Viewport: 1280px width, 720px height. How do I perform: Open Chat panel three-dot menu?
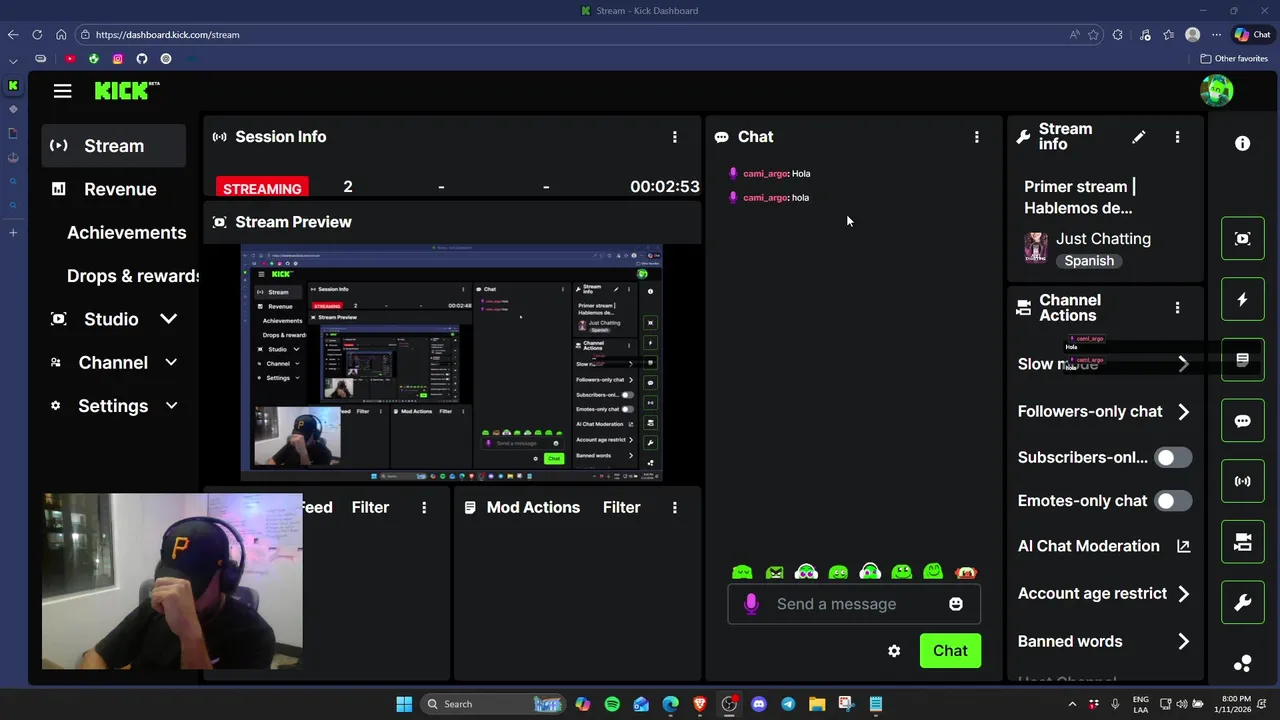pos(977,137)
